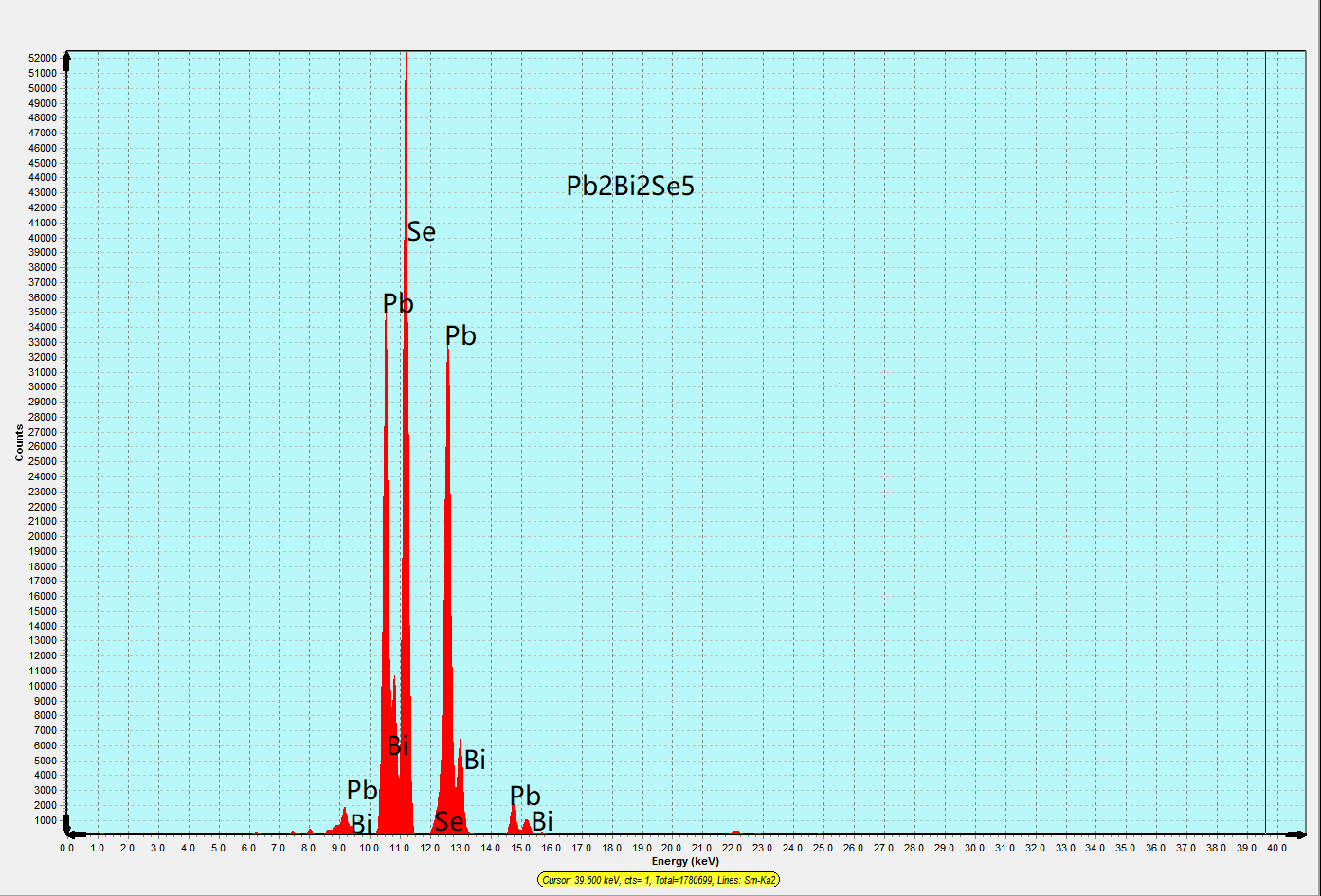Click the yellow cursor status readout bar
Image resolution: width=1321 pixels, height=896 pixels.
pos(659,880)
